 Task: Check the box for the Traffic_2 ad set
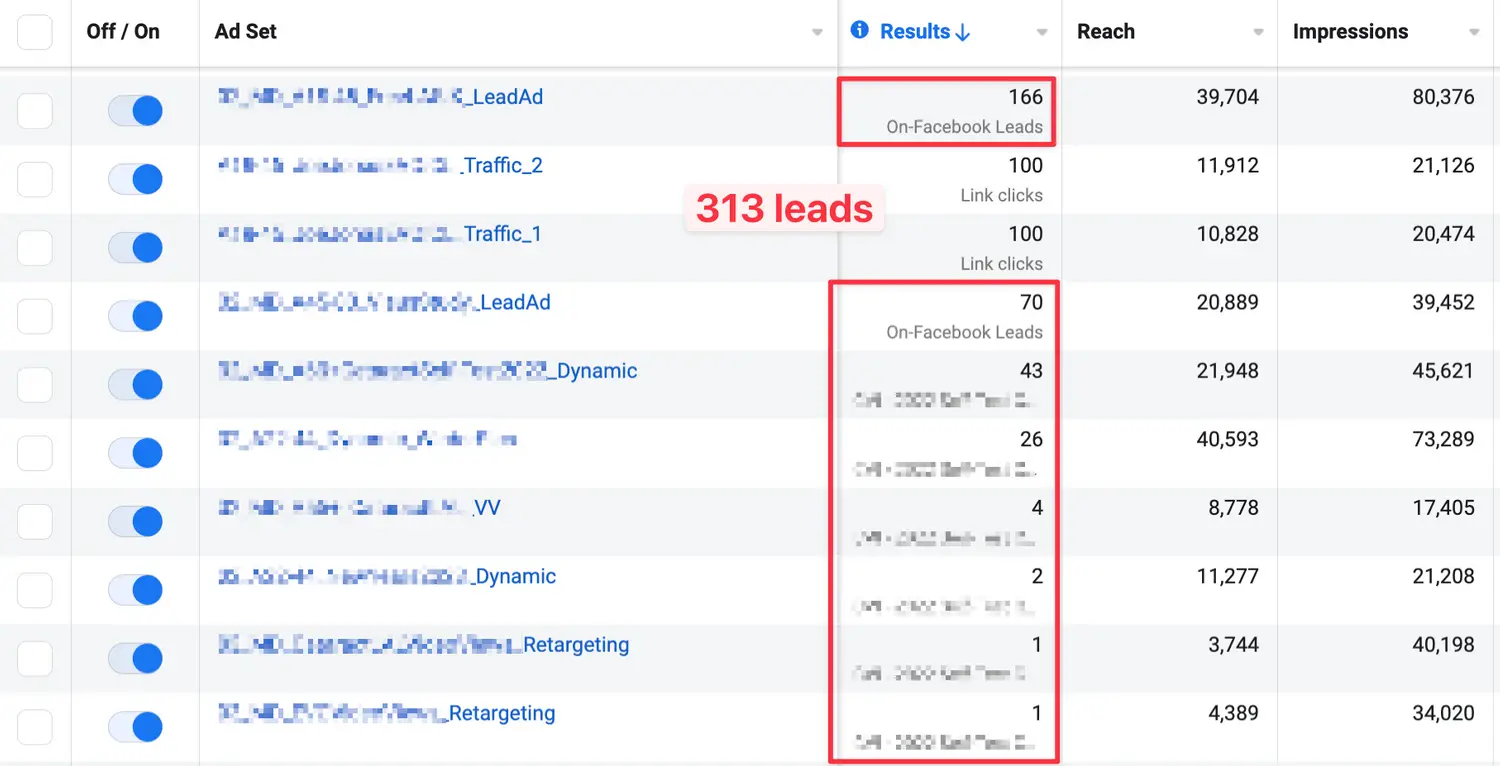click(35, 179)
